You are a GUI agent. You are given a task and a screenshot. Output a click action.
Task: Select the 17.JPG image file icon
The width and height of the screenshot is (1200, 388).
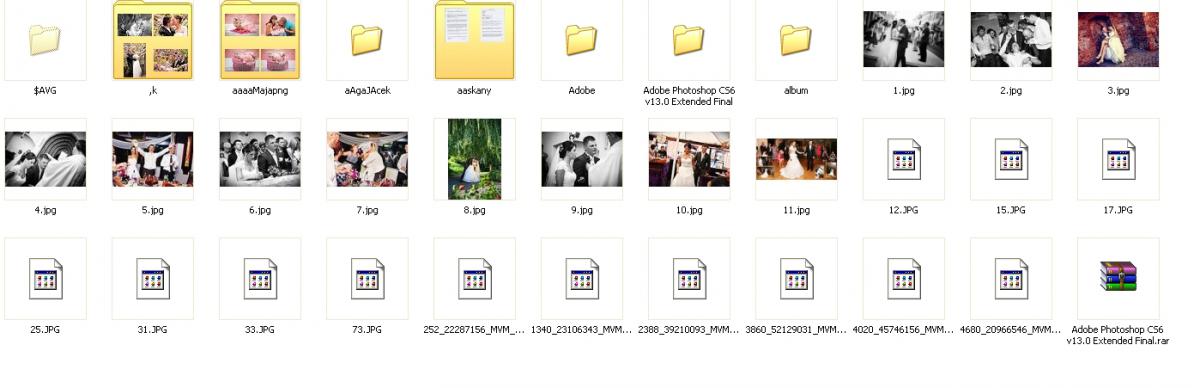(1118, 159)
